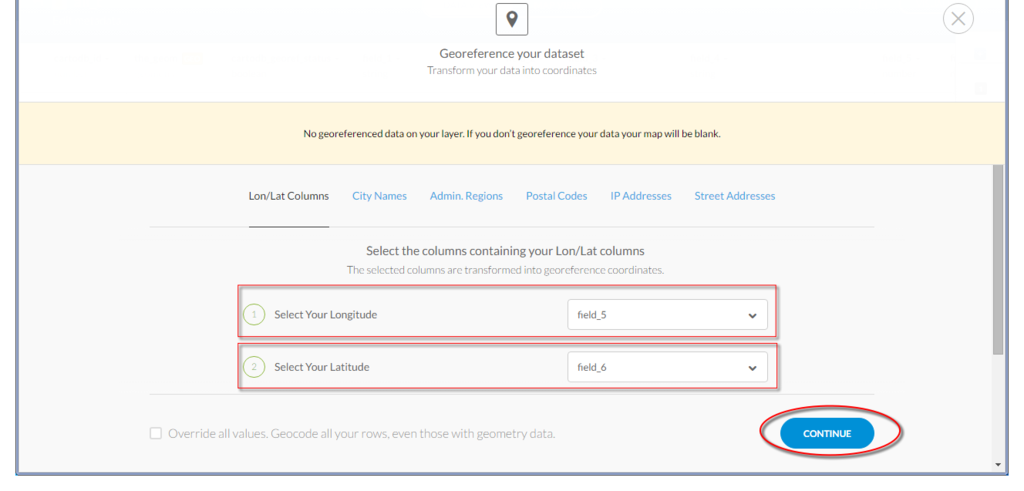
Task: Open the longitude field_5 dropdown
Action: point(667,315)
